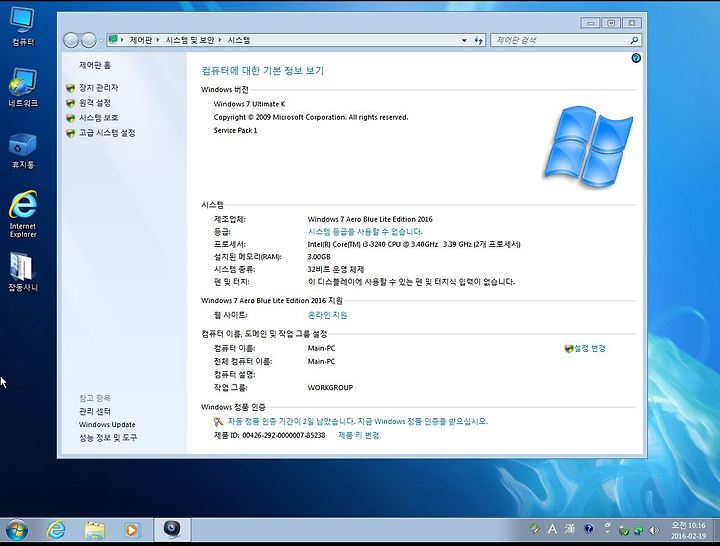This screenshot has height=546, width=720.
Task: Click the shield icon beside 고급 시스템 설정
Action: 70,133
